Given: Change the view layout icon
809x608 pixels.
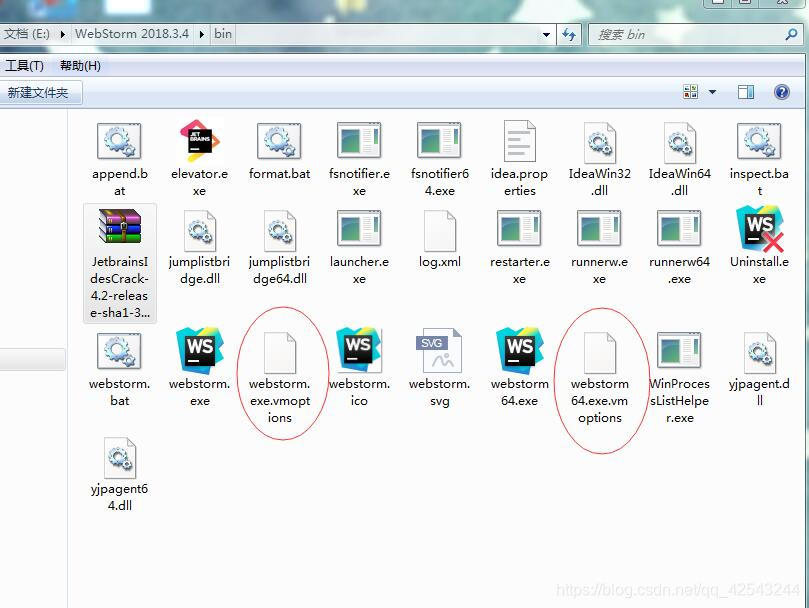Looking at the screenshot, I should 690,92.
